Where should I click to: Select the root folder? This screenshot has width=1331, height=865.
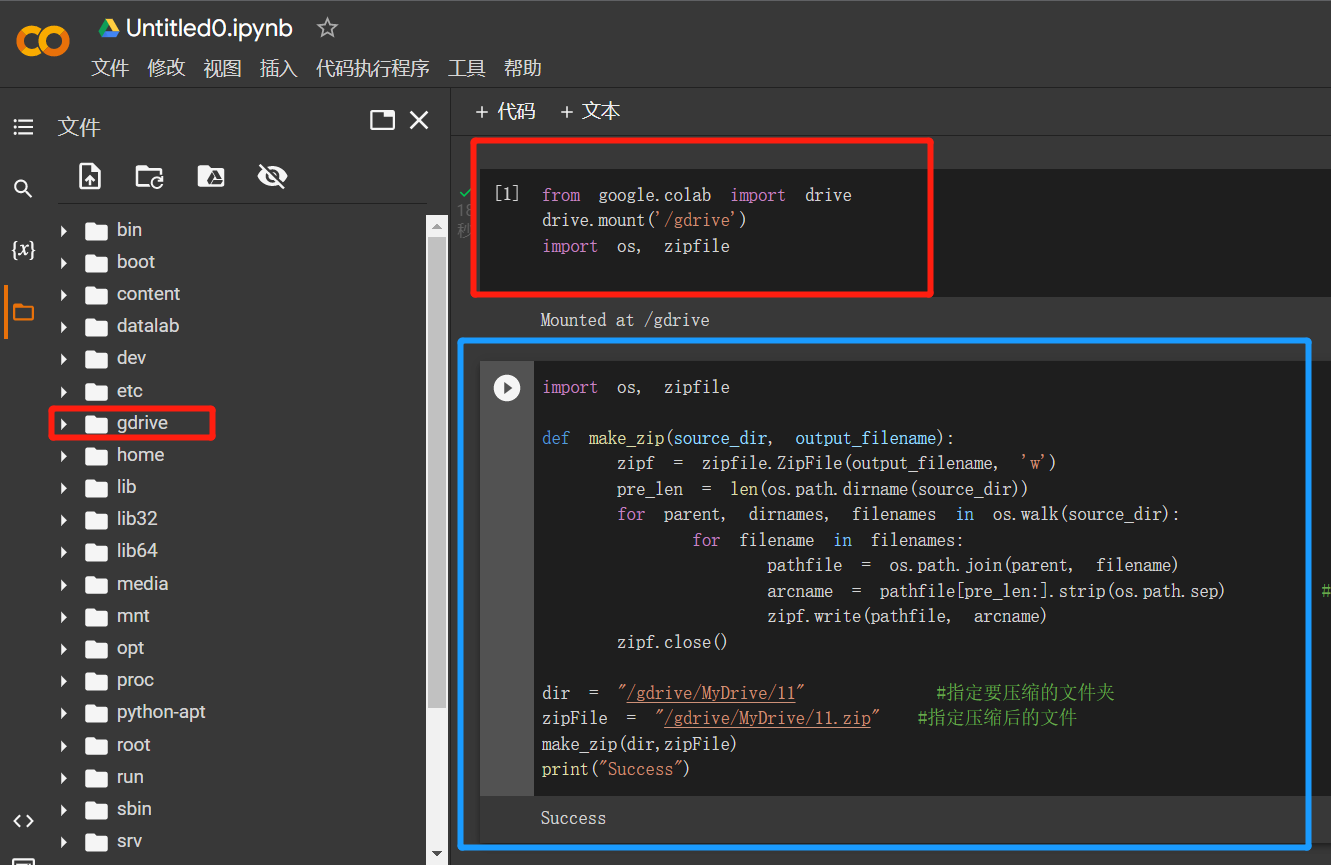pos(133,745)
